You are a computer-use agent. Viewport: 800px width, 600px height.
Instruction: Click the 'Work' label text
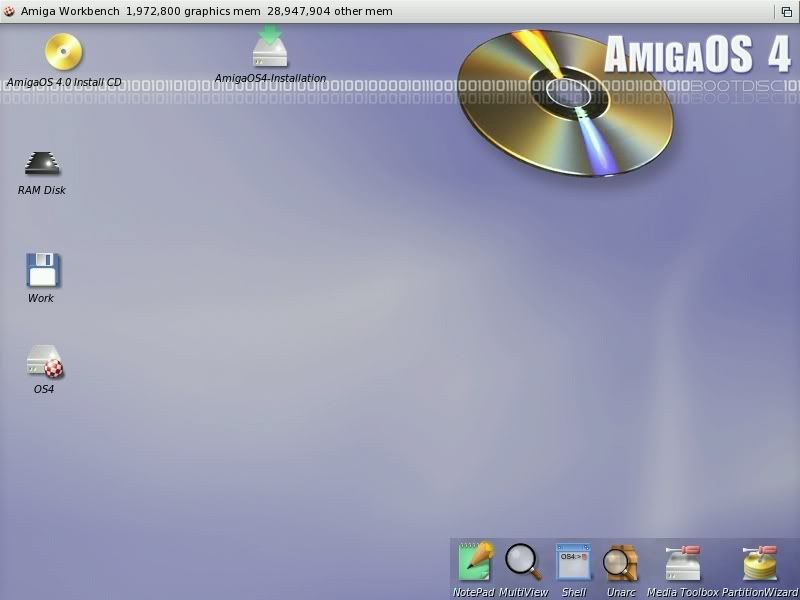(41, 298)
